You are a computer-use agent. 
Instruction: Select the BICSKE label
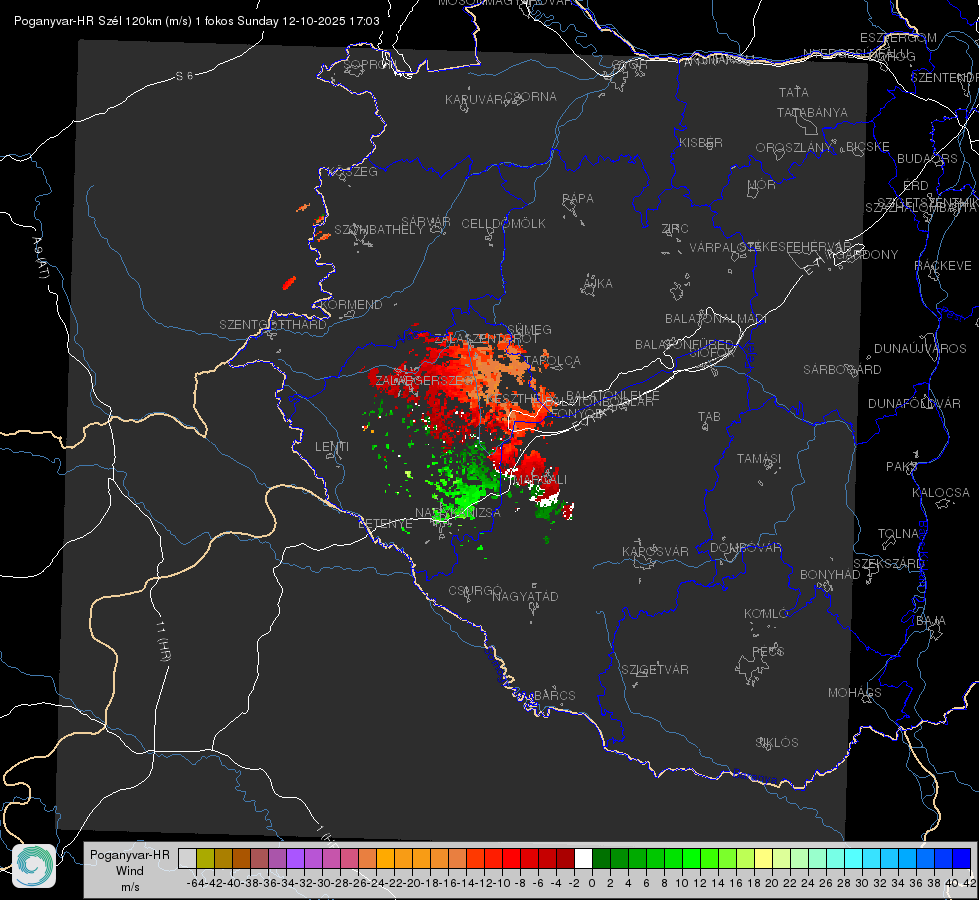(x=868, y=147)
